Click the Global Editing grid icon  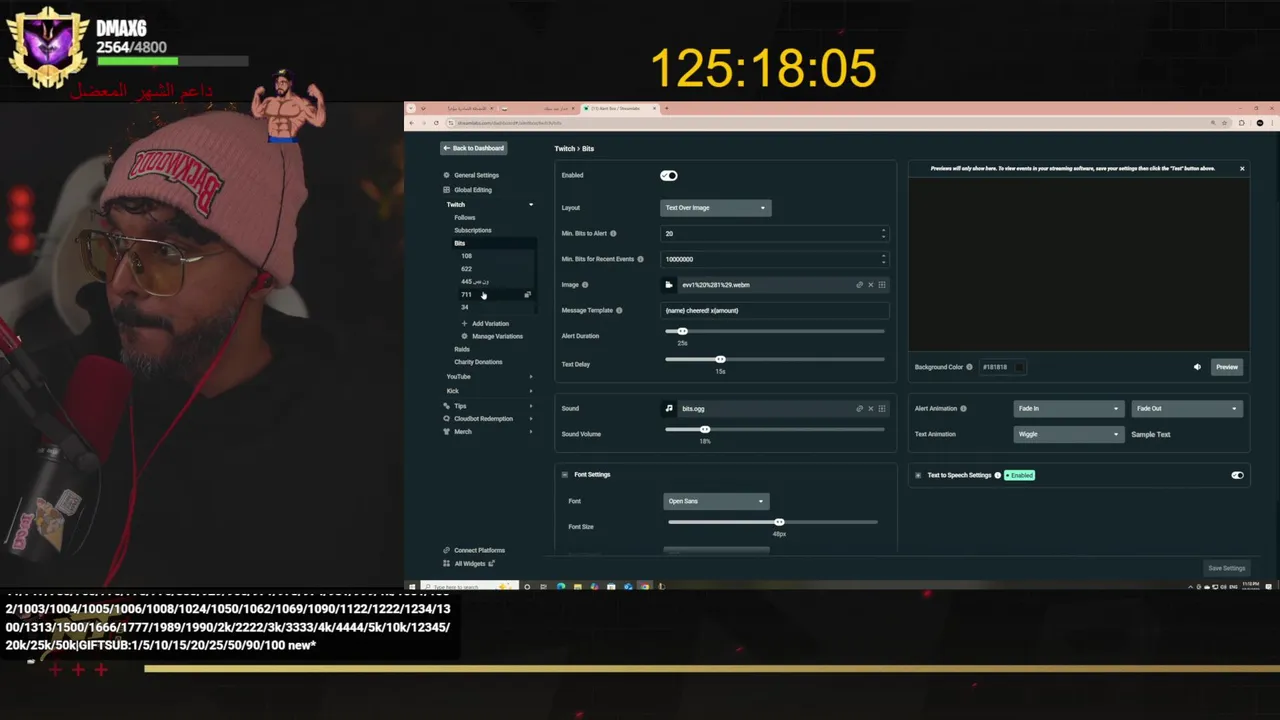[447, 190]
